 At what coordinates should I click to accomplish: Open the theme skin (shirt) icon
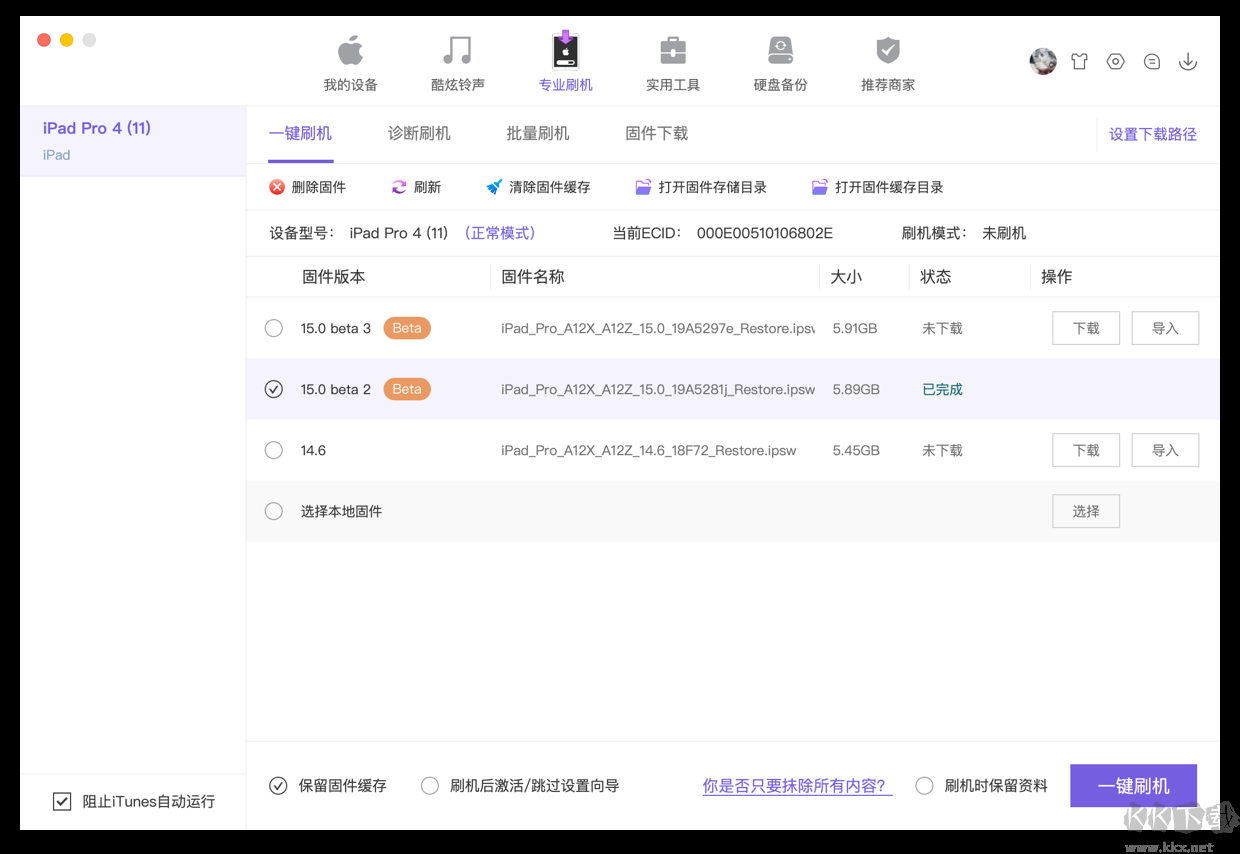[1079, 61]
